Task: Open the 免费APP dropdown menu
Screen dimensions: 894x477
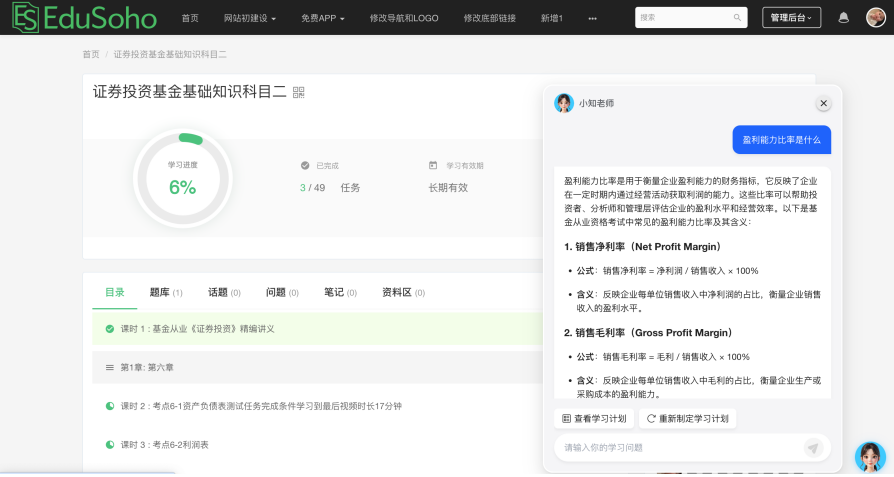Action: click(x=323, y=18)
